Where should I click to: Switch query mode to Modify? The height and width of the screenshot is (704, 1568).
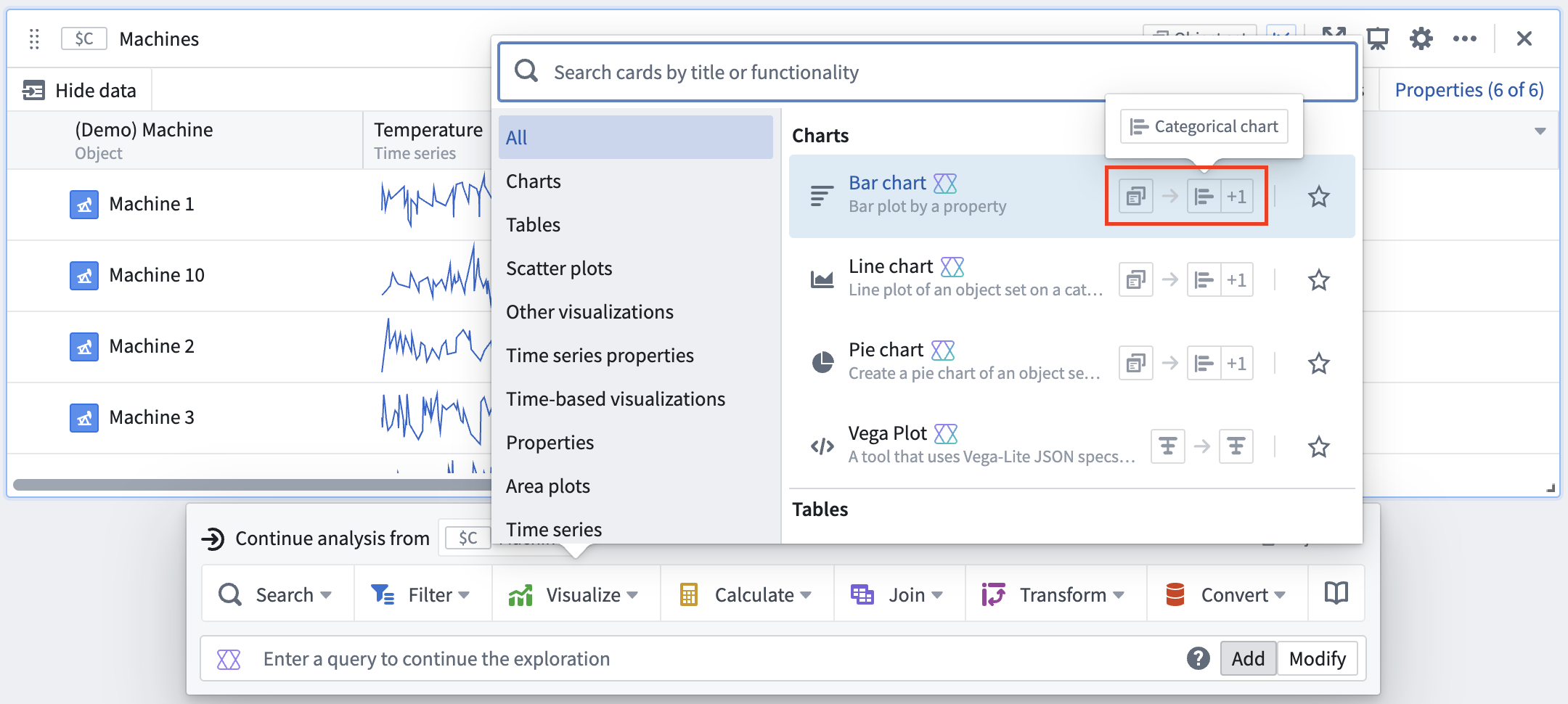1317,658
